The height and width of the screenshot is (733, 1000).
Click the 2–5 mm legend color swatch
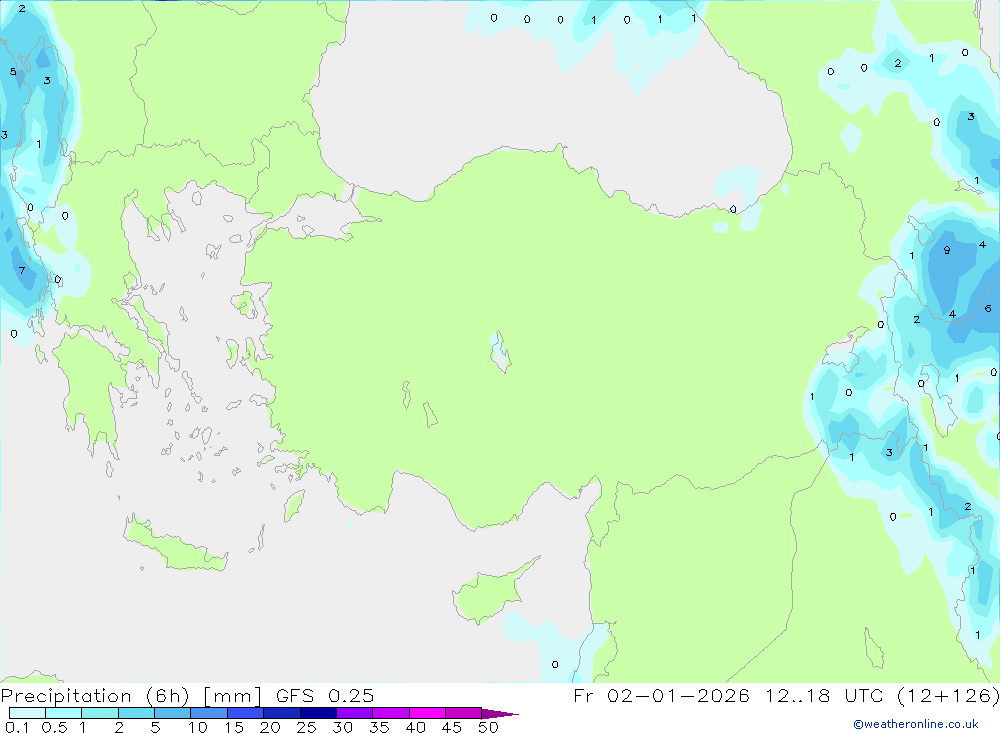click(136, 713)
